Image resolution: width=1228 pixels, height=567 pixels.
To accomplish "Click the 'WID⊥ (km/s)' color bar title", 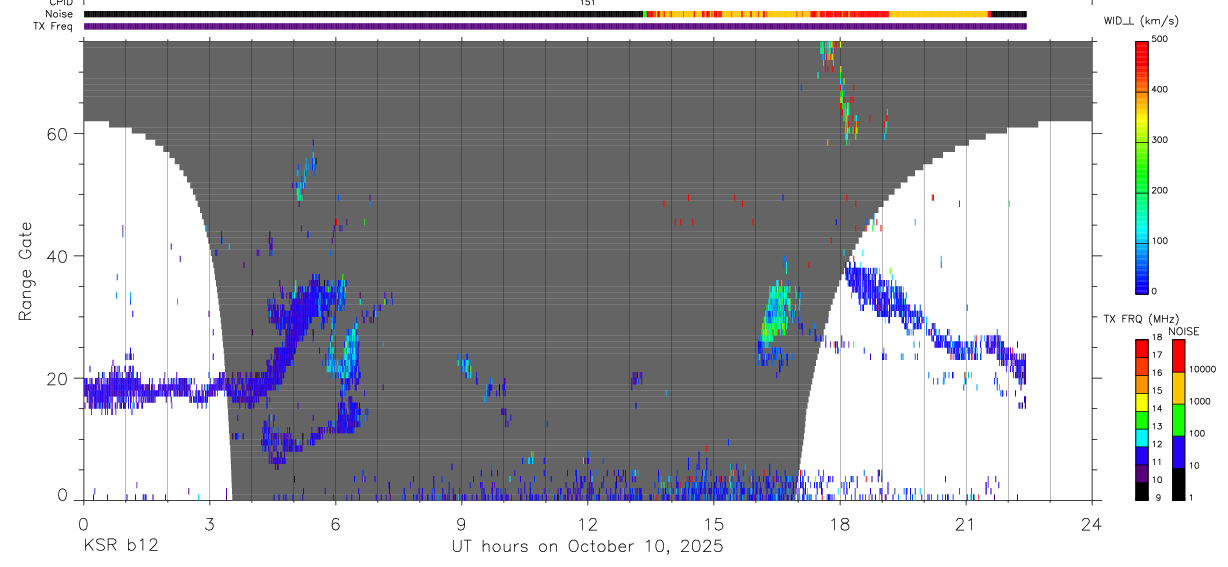I will (x=1141, y=21).
